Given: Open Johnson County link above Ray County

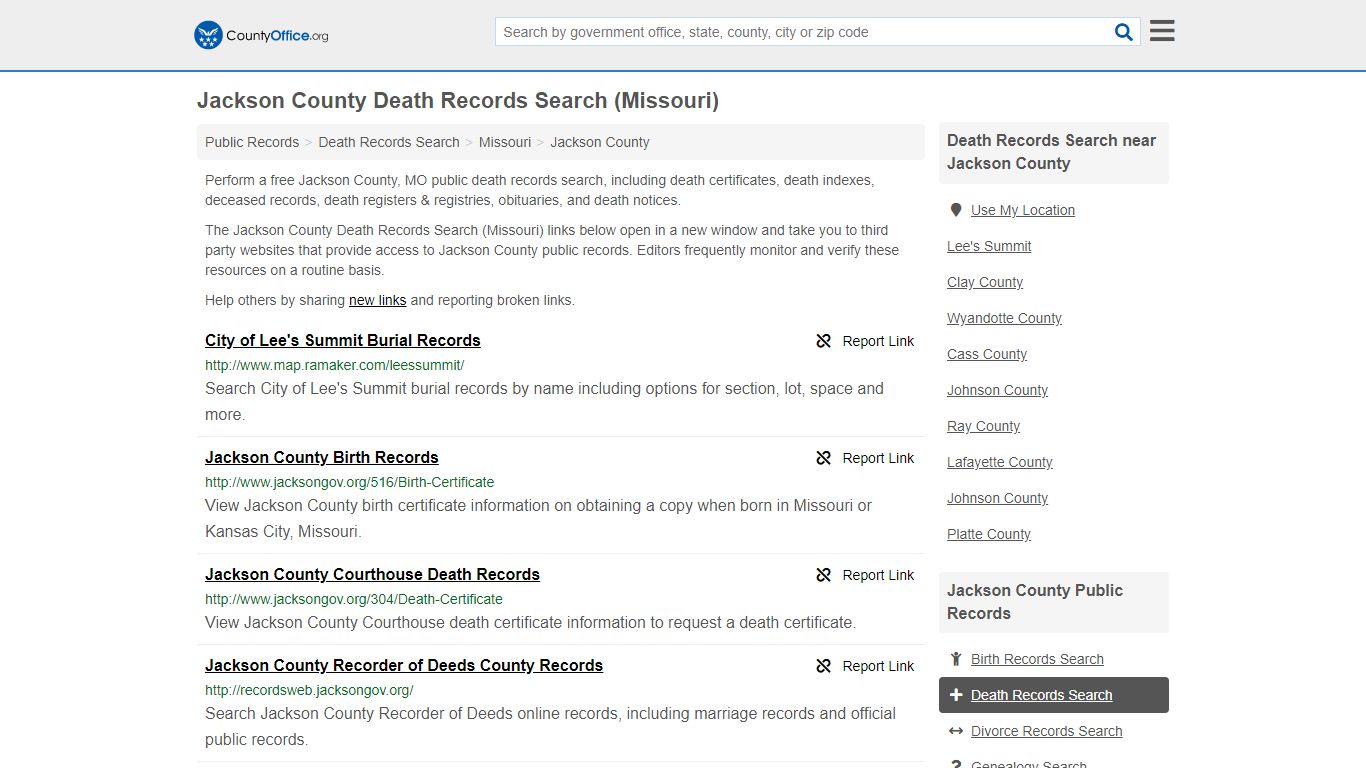Looking at the screenshot, I should click(997, 390).
